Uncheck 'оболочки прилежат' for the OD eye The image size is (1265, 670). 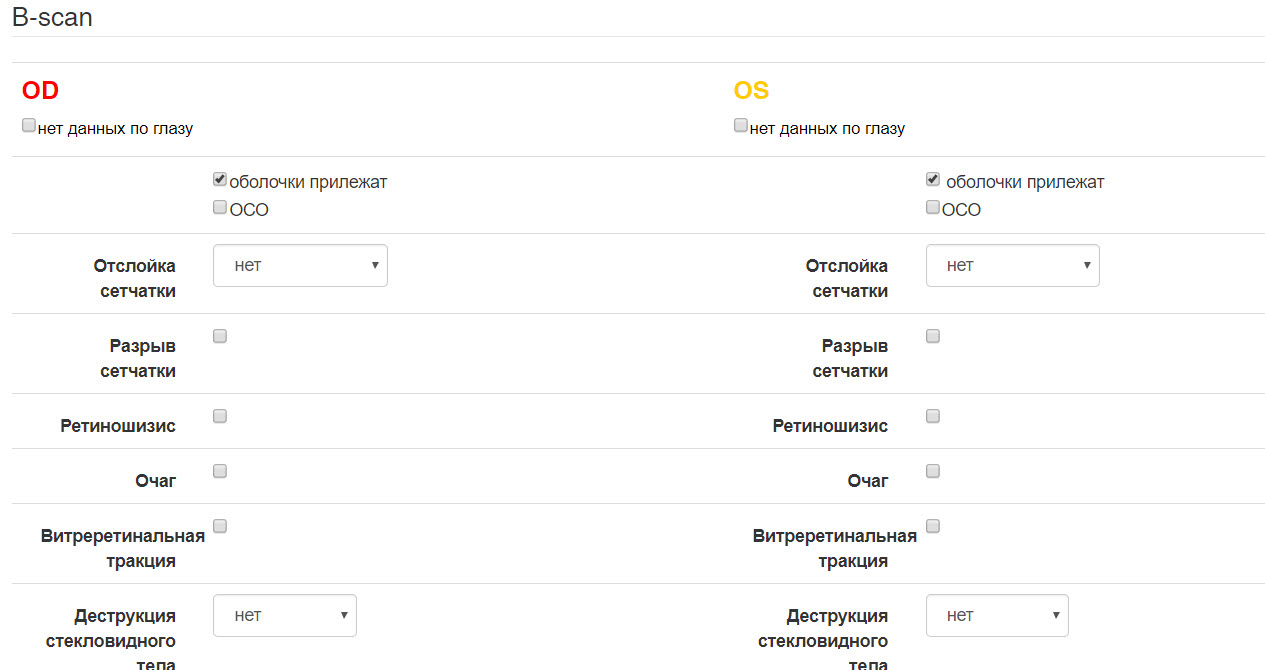[220, 180]
